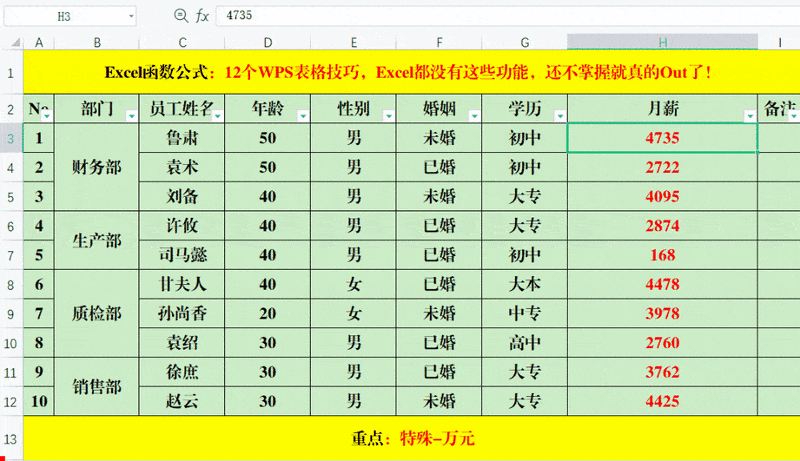
Task: Click the salary cell 2760
Action: 662,343
